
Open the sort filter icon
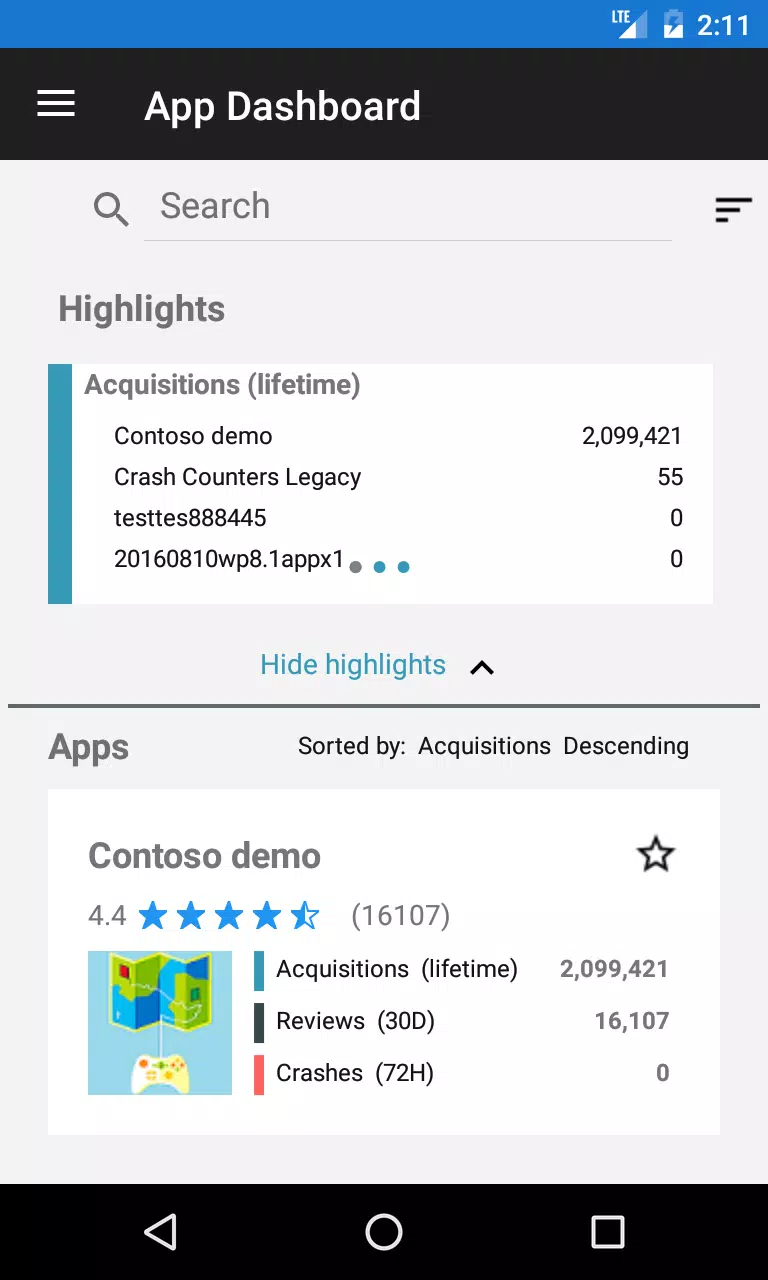click(x=733, y=209)
